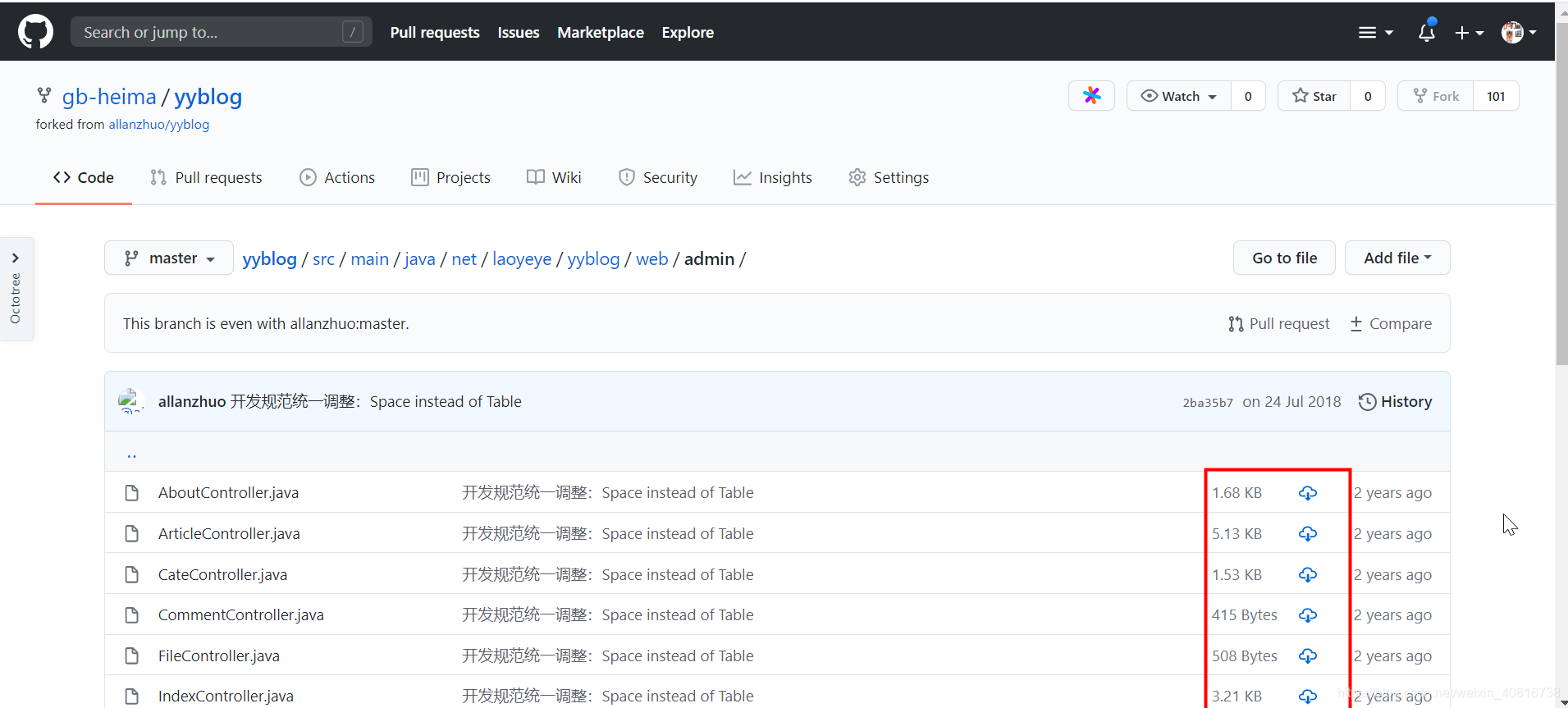Download IndexController.java via cloud icon
The image size is (1568, 708).
click(x=1308, y=697)
